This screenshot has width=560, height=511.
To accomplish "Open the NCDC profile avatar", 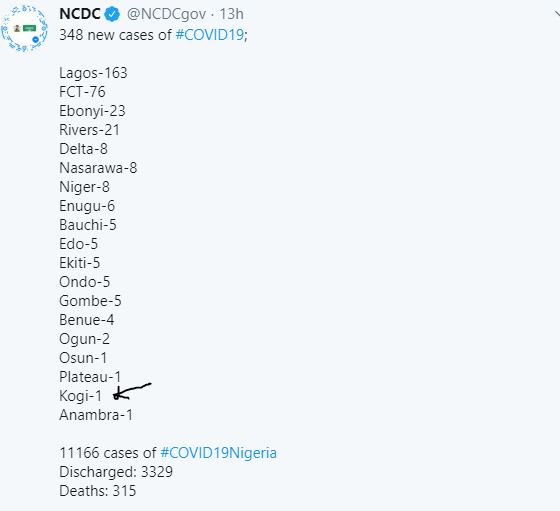I will [24, 28].
